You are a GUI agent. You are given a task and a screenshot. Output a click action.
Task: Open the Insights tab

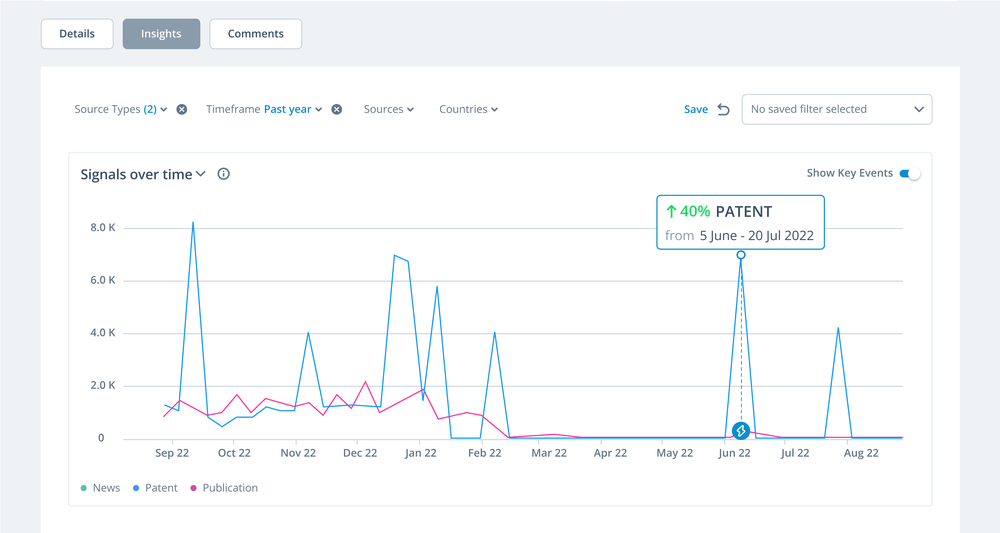pos(161,34)
